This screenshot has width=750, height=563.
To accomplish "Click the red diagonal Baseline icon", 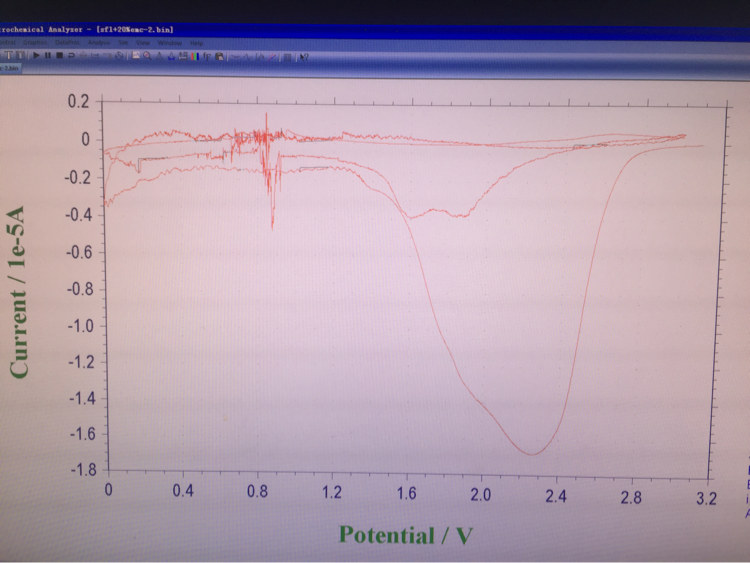I will click(x=272, y=57).
